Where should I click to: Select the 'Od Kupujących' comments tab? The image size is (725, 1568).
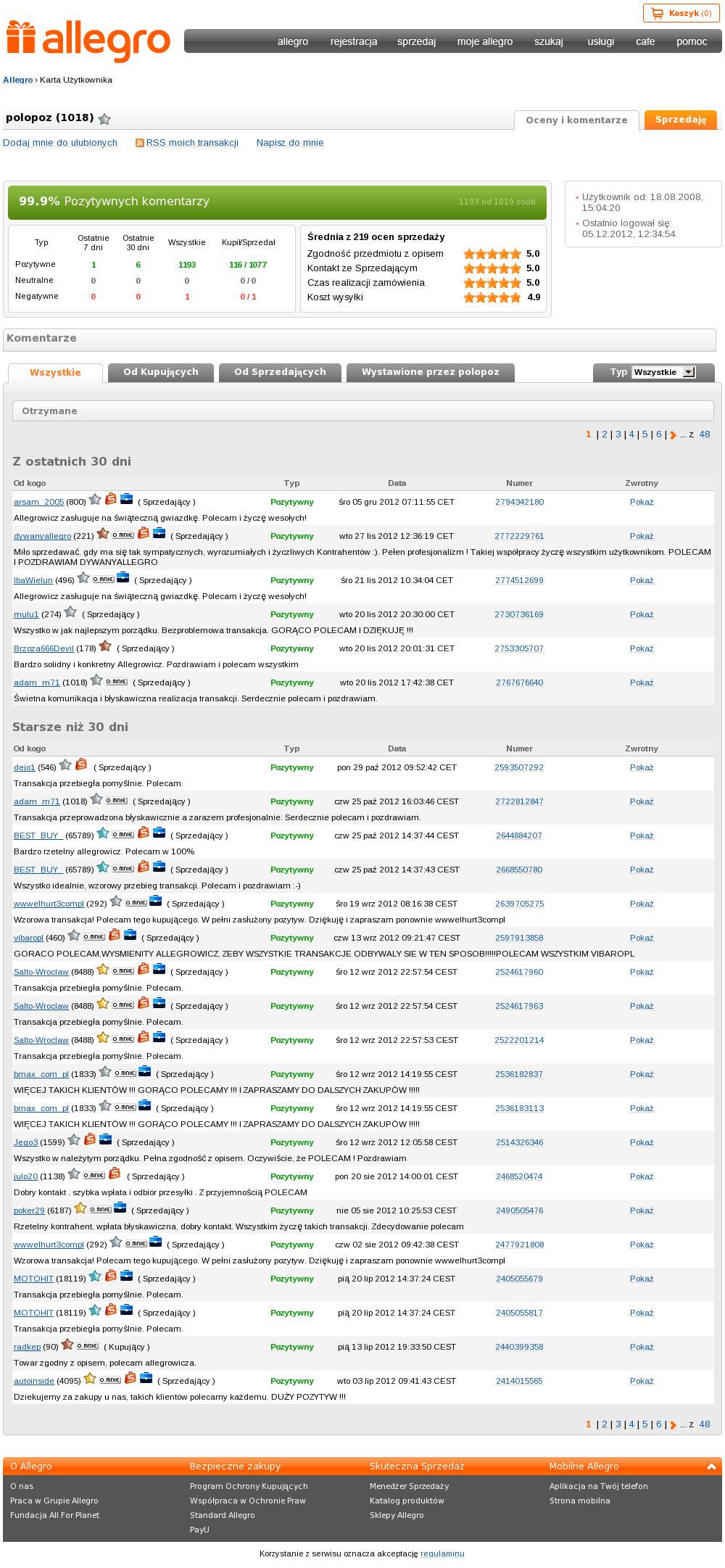[161, 372]
